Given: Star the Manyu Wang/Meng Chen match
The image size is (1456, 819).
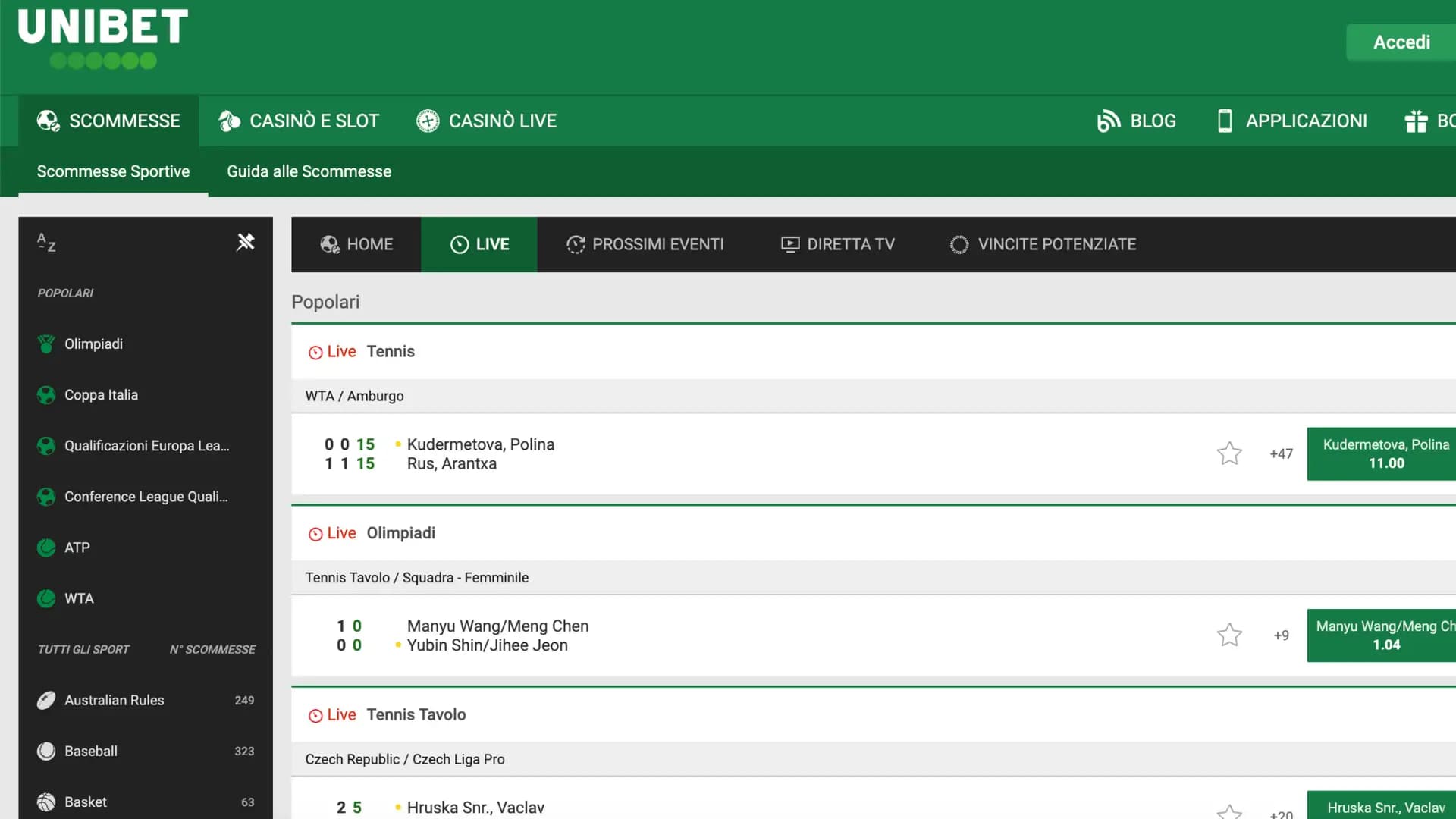Looking at the screenshot, I should tap(1228, 635).
